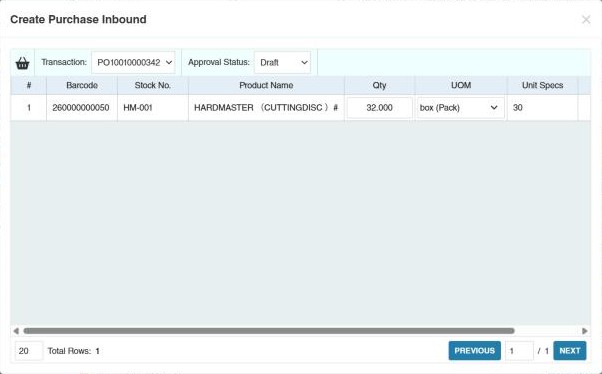602x374 pixels.
Task: Open the Approval Status Draft dropdown
Action: (x=283, y=63)
